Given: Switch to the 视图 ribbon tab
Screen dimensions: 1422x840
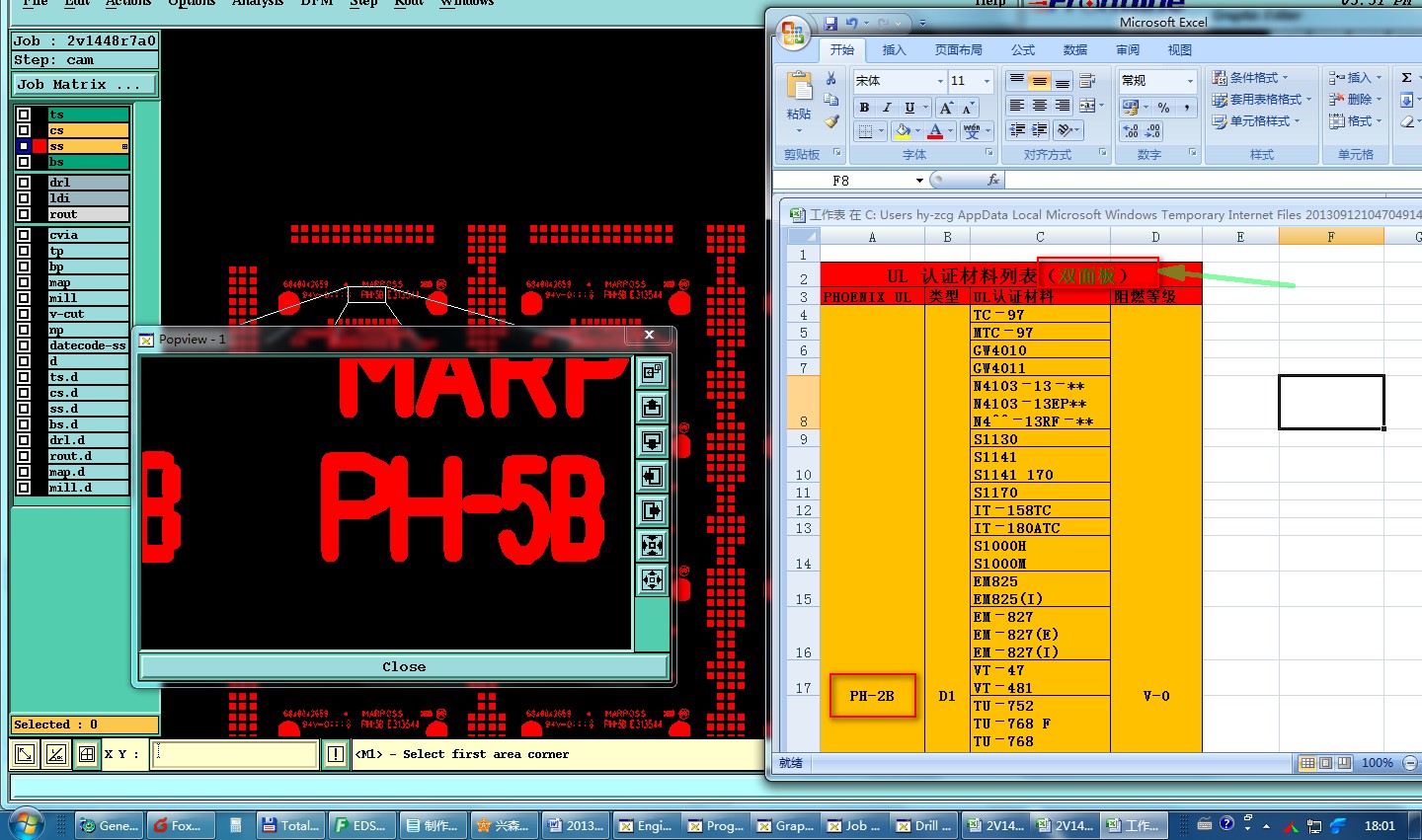Looking at the screenshot, I should [1180, 50].
